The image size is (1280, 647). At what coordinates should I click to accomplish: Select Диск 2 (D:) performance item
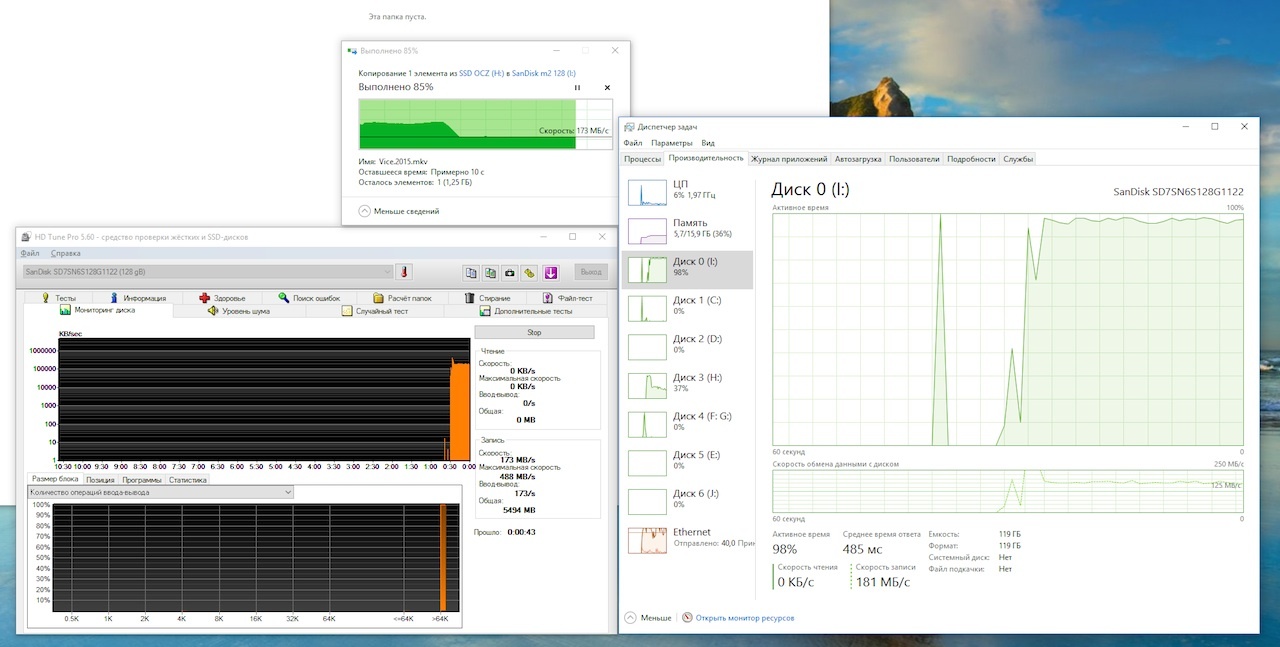pyautogui.click(x=688, y=345)
